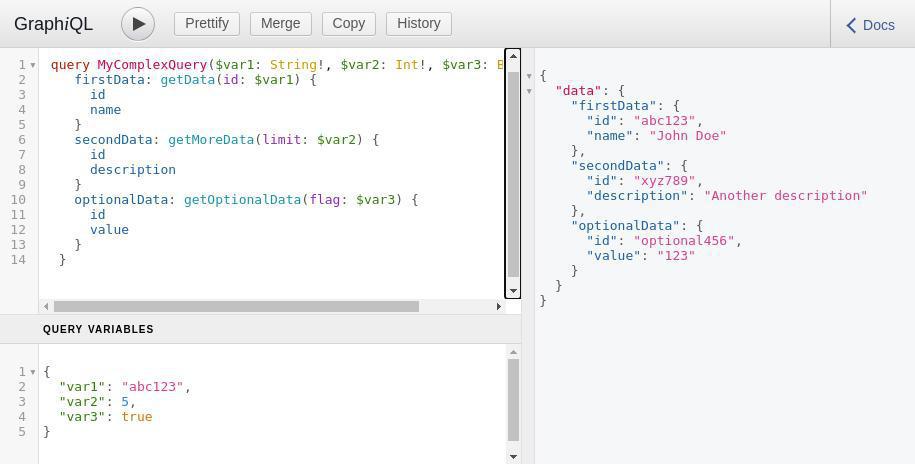Click "123" value in result pane
The image size is (915, 464).
coord(676,256)
